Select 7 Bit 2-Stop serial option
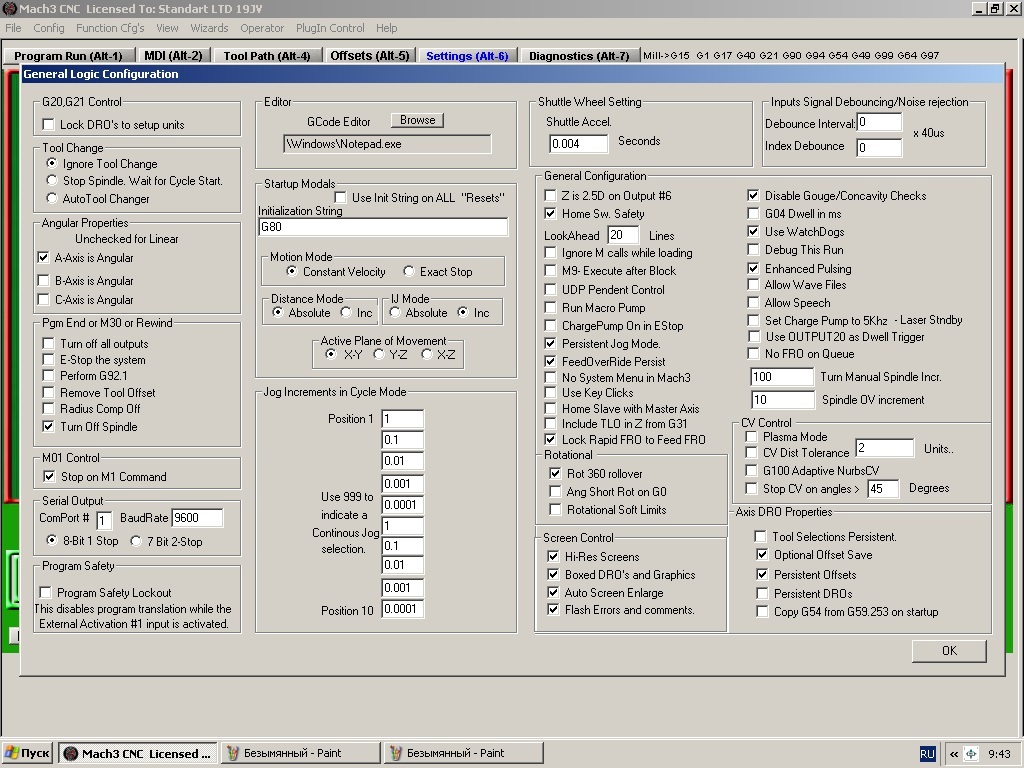 (136, 541)
